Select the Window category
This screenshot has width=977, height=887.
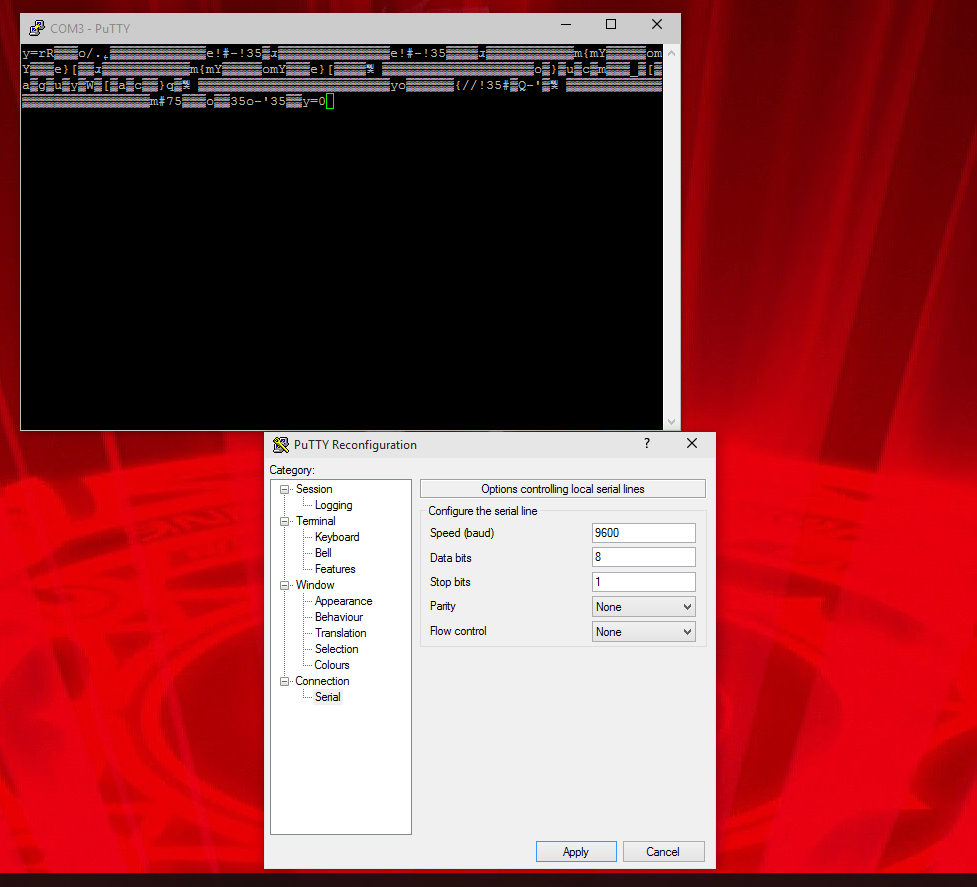[315, 585]
